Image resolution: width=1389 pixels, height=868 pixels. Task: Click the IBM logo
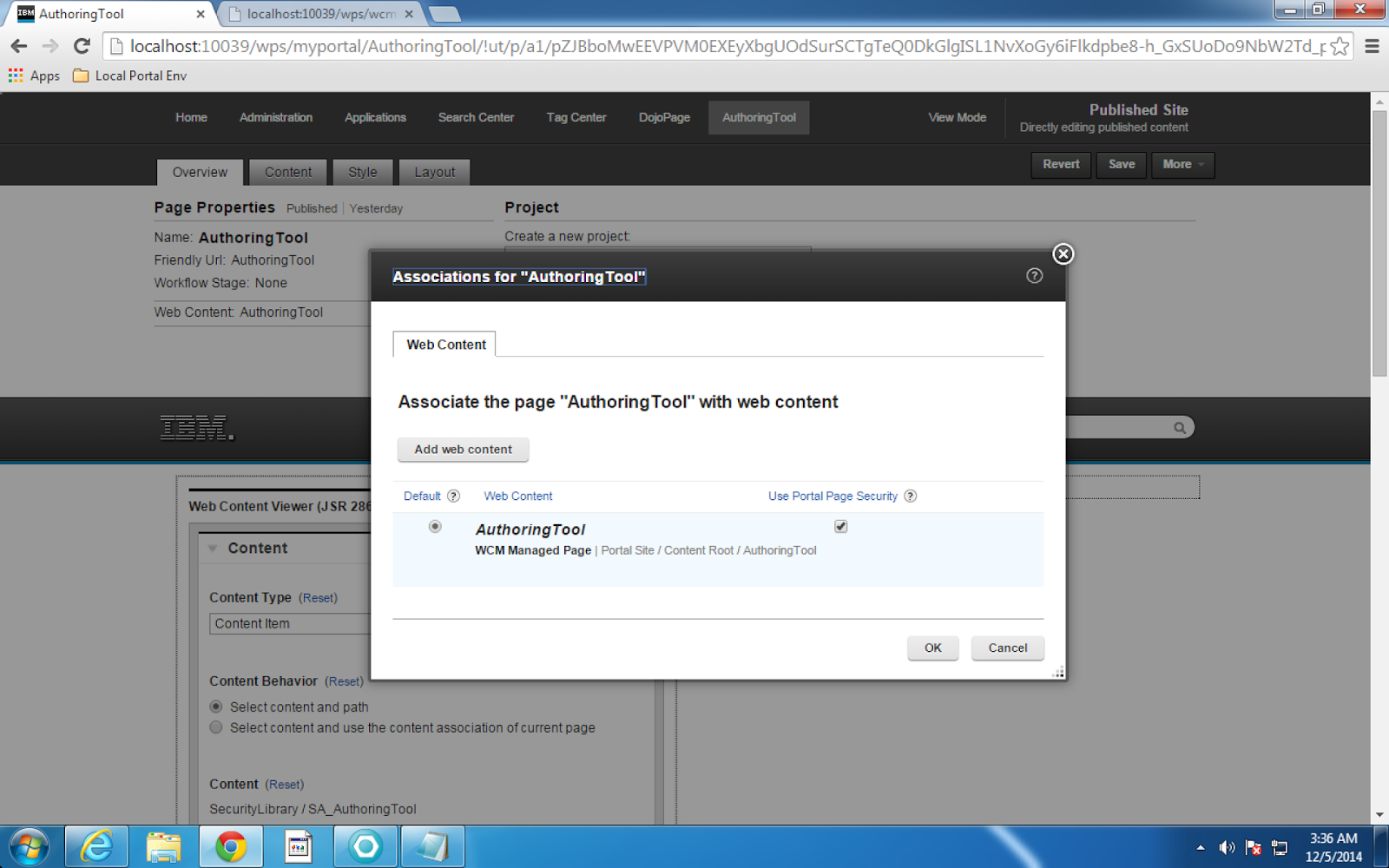pos(197,428)
